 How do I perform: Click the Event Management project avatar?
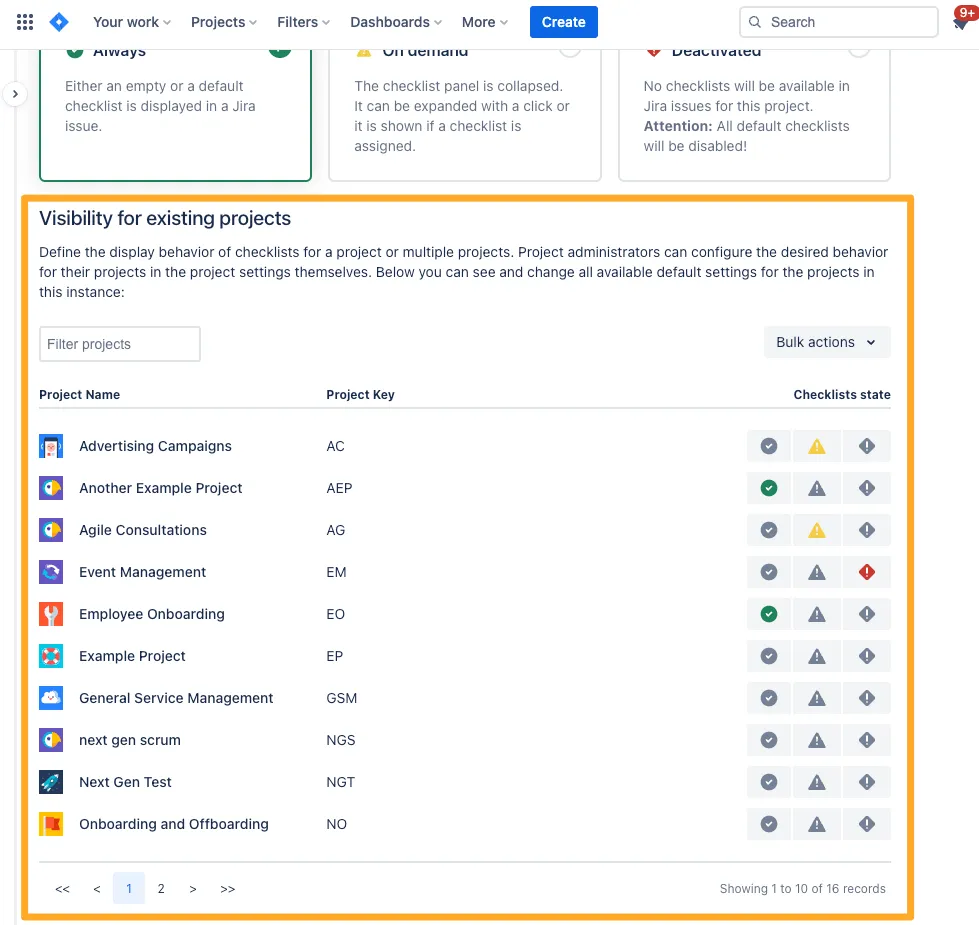(51, 572)
